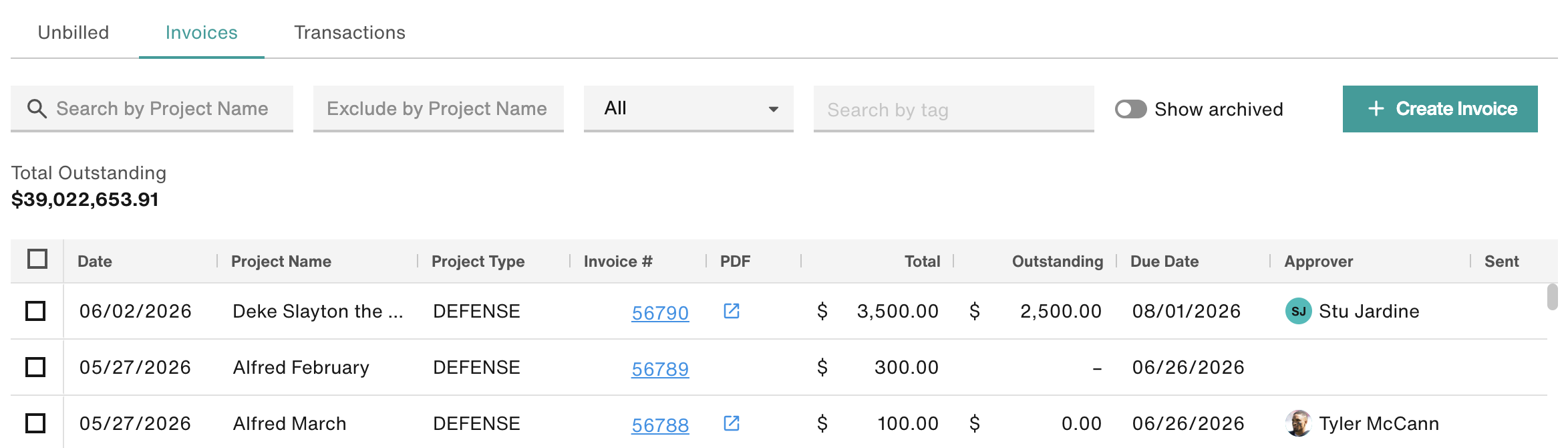Click the $39,022,653.91 total outstanding value

point(85,199)
